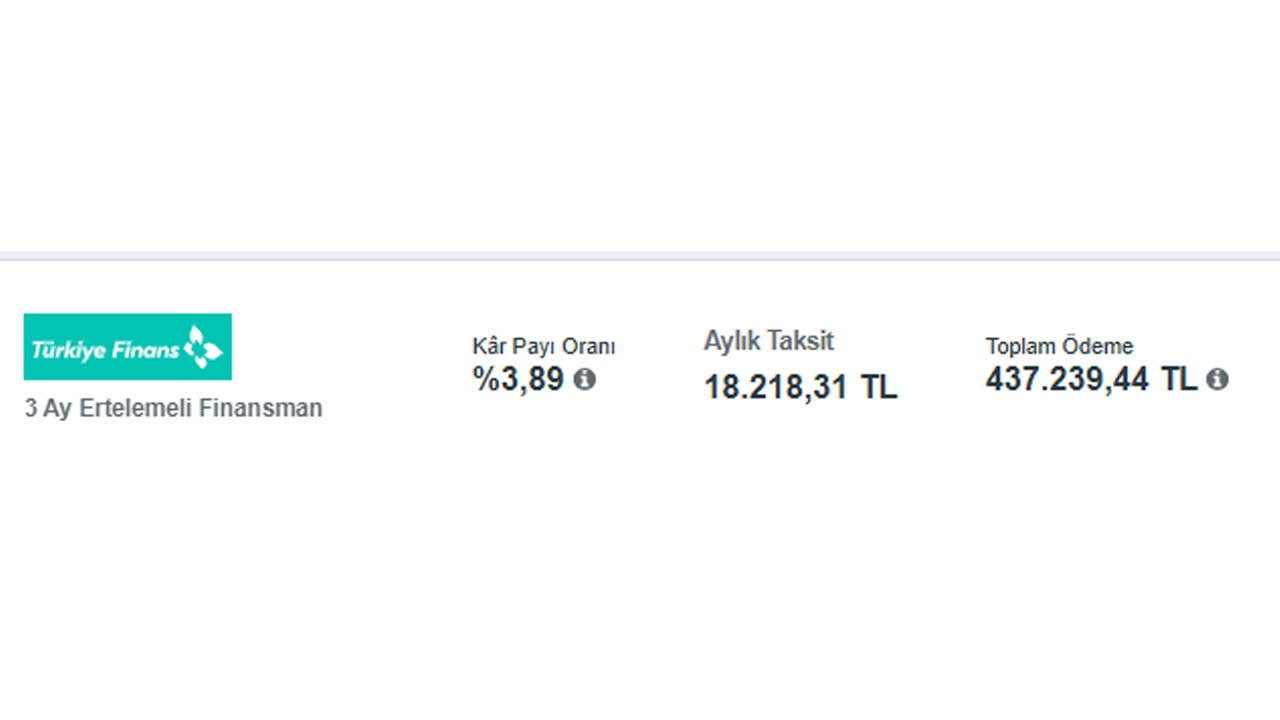Viewport: 1280px width, 720px height.
Task: Click the percent sign before 3,89
Action: pos(485,380)
